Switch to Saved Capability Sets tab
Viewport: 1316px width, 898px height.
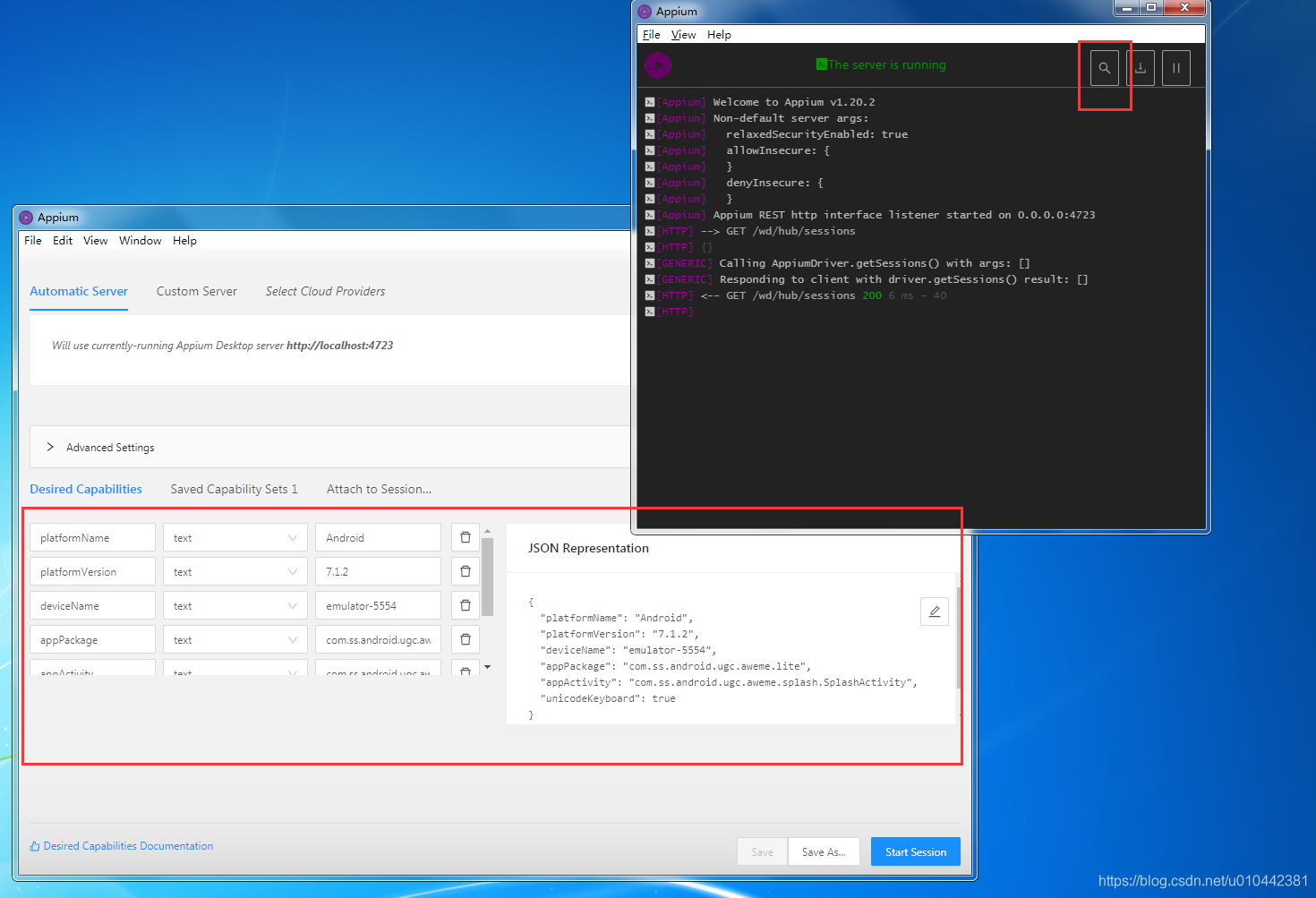(234, 489)
